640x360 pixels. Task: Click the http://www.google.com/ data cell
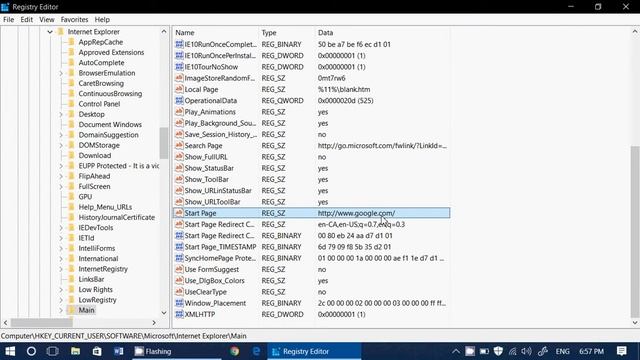356,213
